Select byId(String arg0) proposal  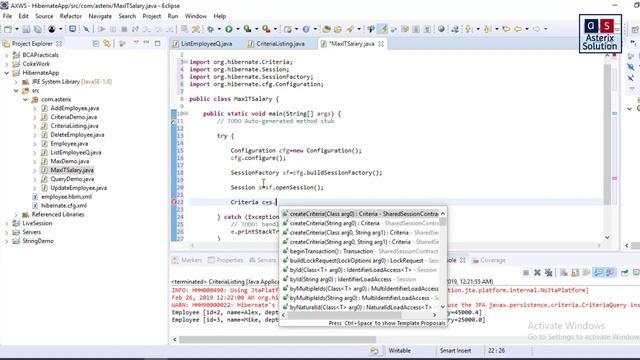(x=361, y=280)
